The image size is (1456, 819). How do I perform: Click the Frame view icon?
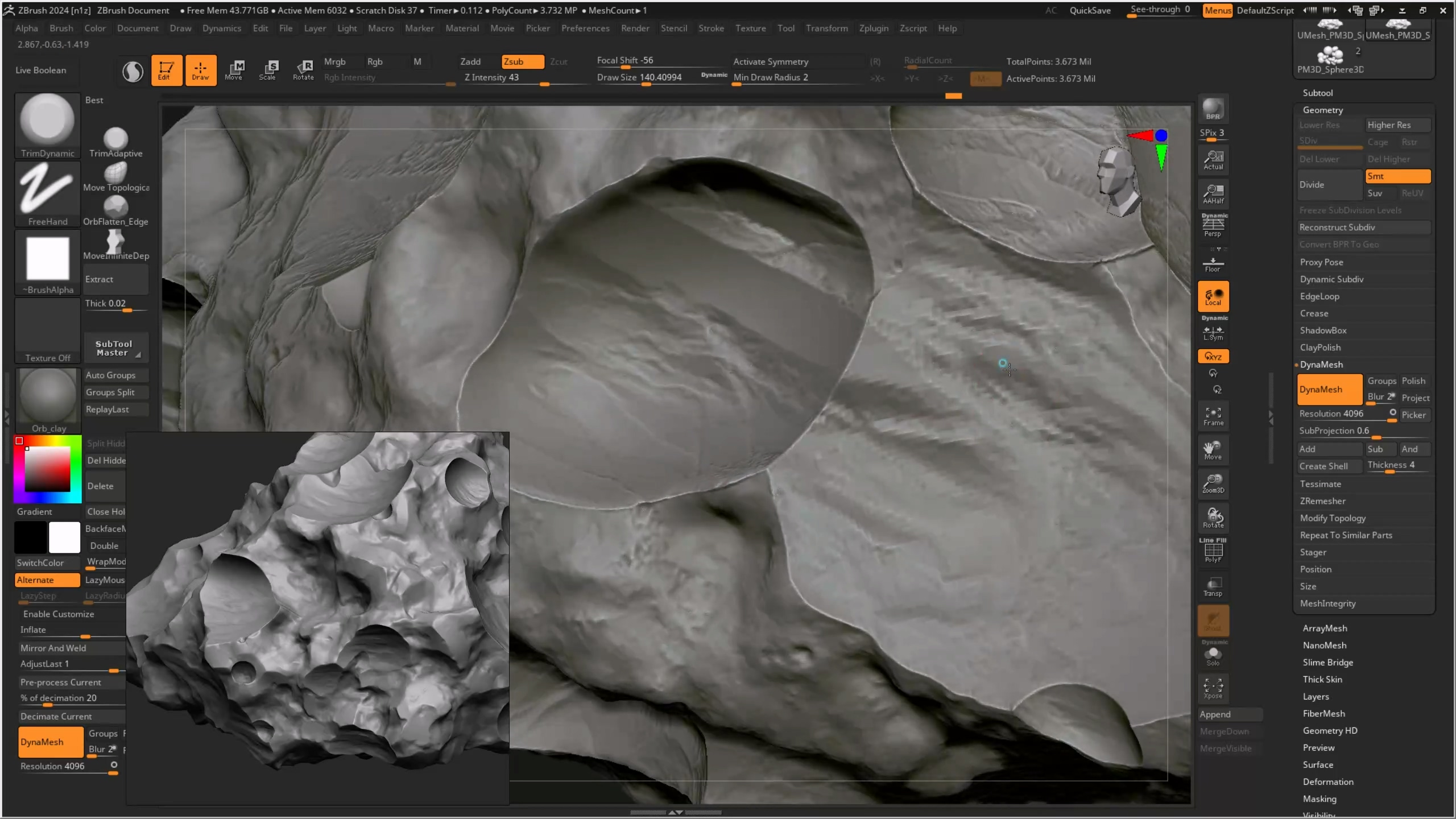[x=1213, y=416]
